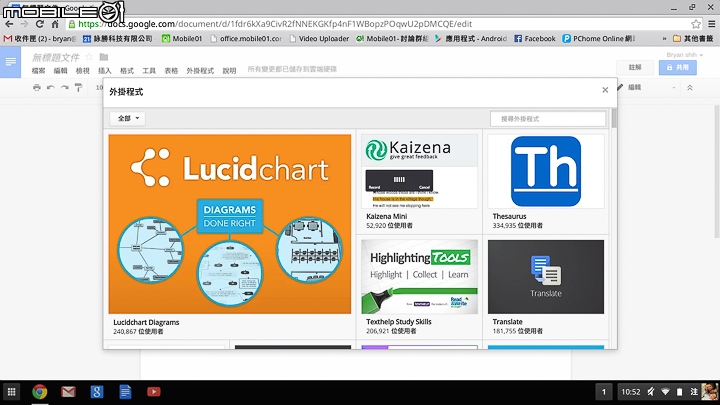
Task: Expand hidden bookmarks chevron
Action: pyautogui.click(x=664, y=39)
